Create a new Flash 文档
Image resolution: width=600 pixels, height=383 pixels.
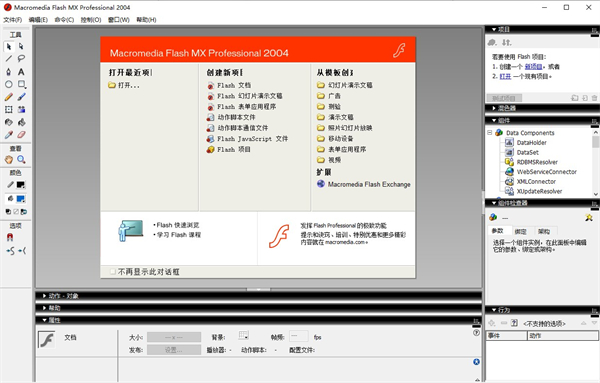[229, 85]
